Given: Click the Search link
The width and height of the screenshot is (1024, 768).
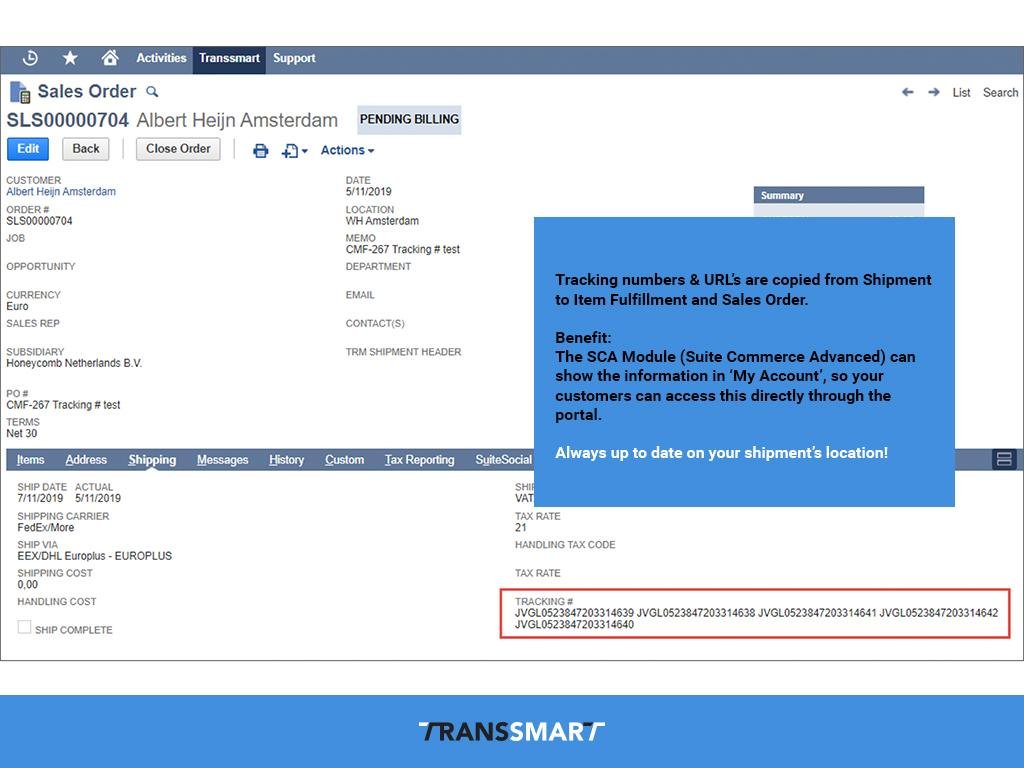Looking at the screenshot, I should [x=1000, y=93].
